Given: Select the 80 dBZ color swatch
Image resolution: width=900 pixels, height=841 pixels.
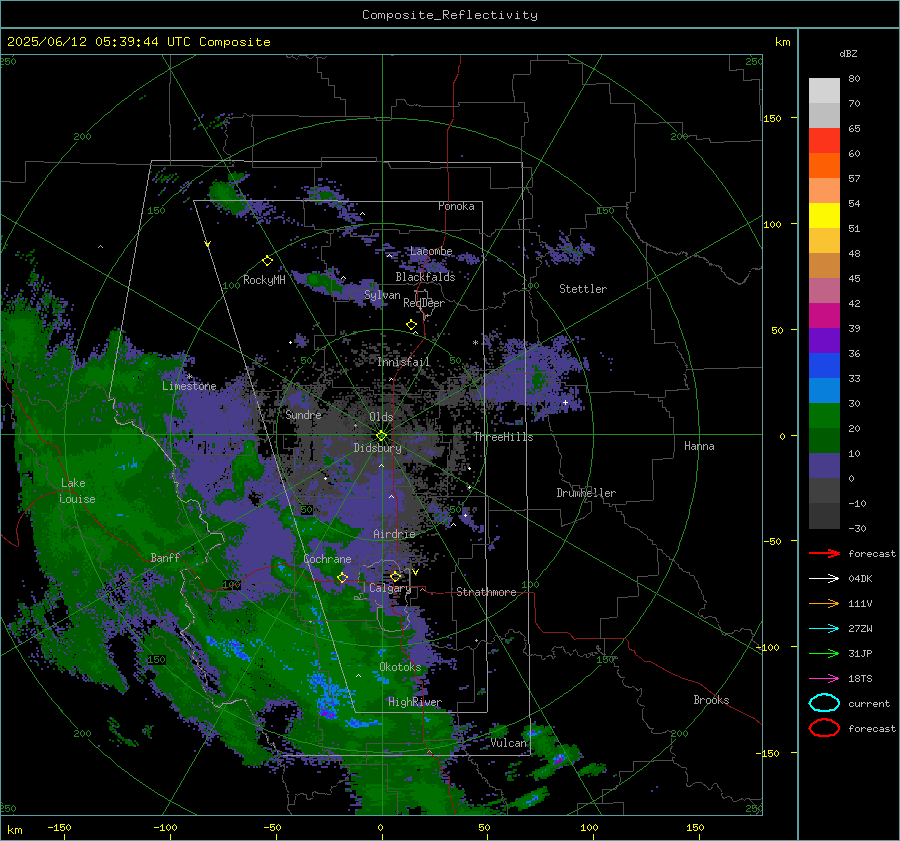Looking at the screenshot, I should (824, 91).
